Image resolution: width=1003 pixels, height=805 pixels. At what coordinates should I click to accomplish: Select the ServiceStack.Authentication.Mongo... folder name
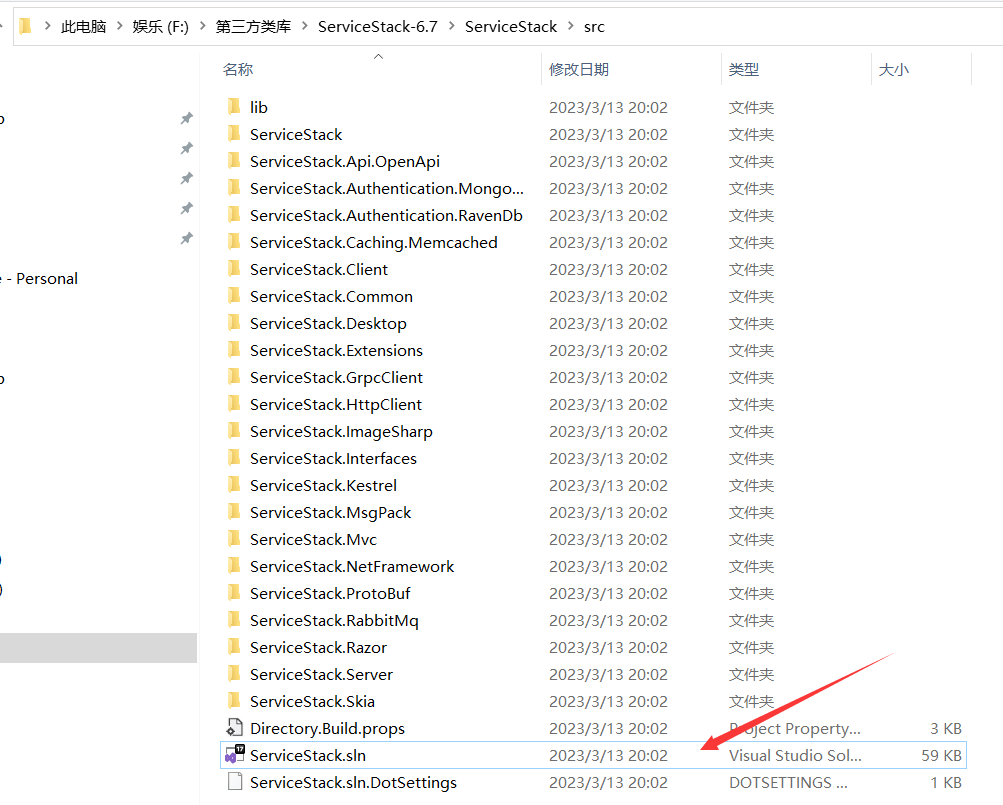(387, 188)
